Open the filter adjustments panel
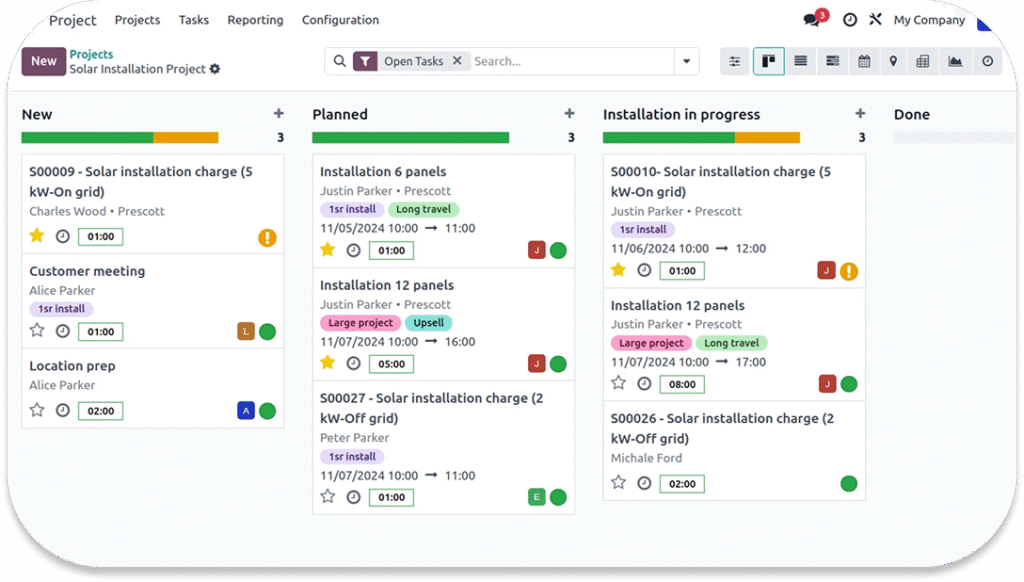1024x582 pixels. 735,61
